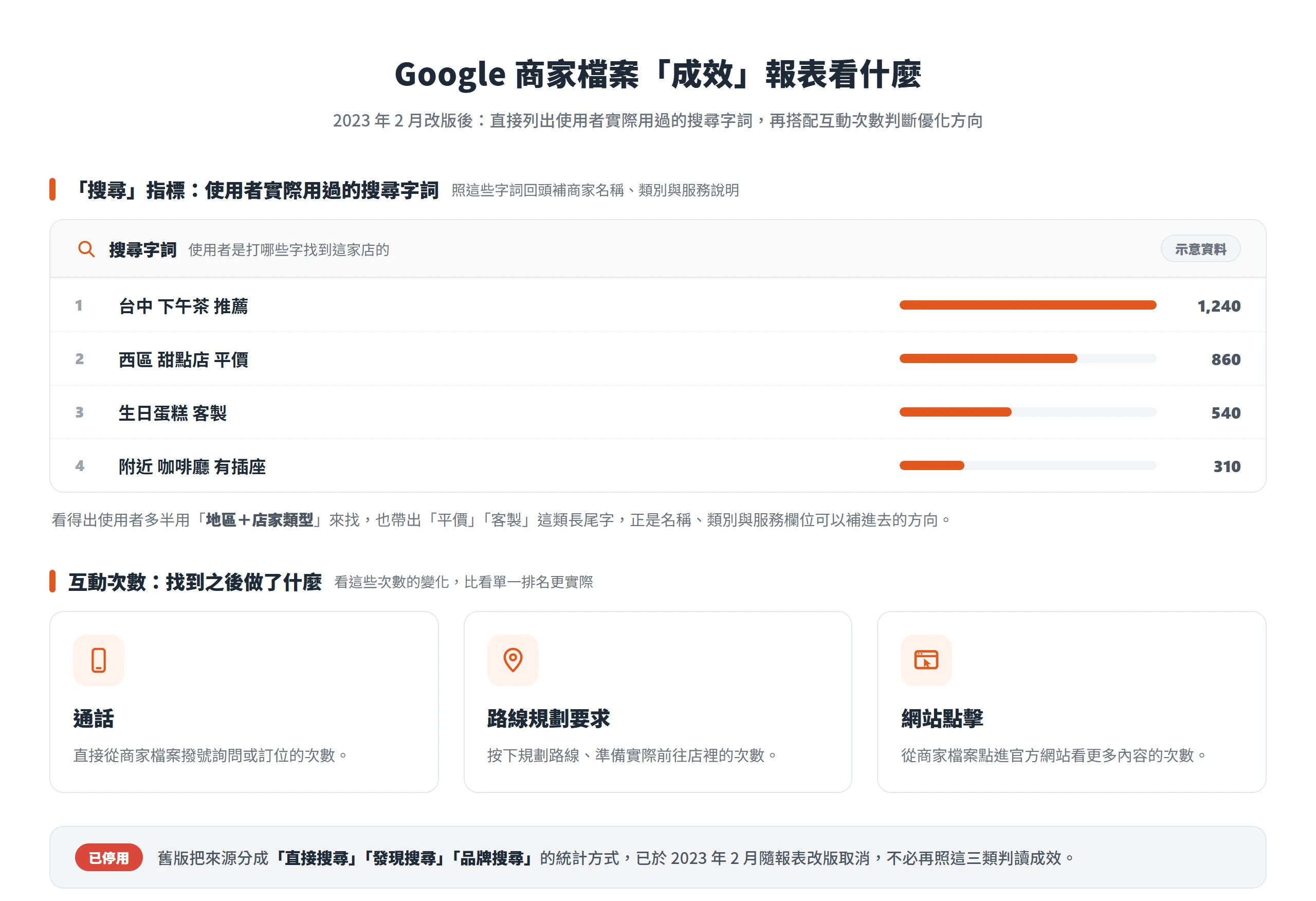
Task: Click hint text 照這些字詞回頭補商家名稱、類別與服務說明
Action: (595, 190)
